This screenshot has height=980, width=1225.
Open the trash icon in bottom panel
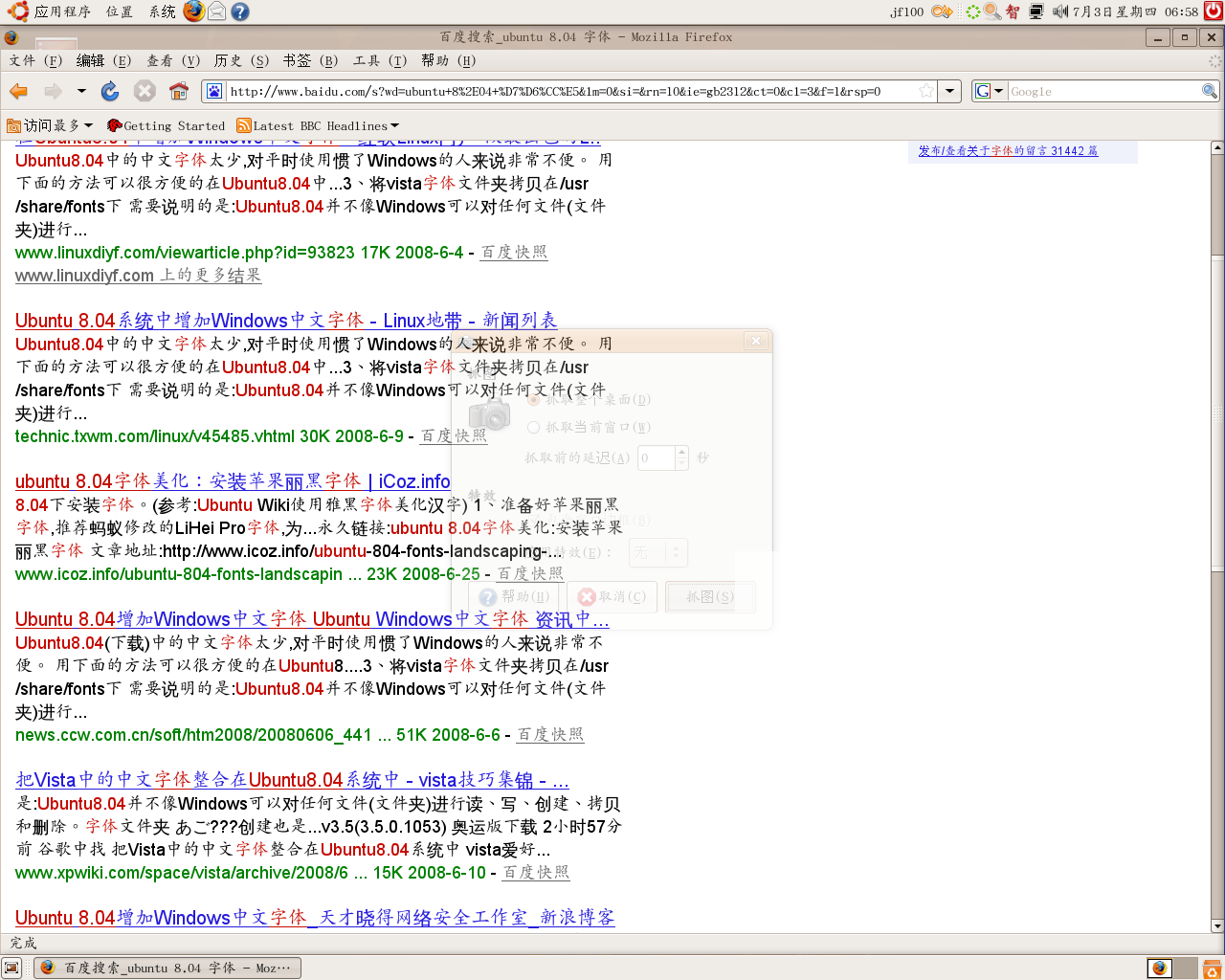pyautogui.click(x=1212, y=968)
